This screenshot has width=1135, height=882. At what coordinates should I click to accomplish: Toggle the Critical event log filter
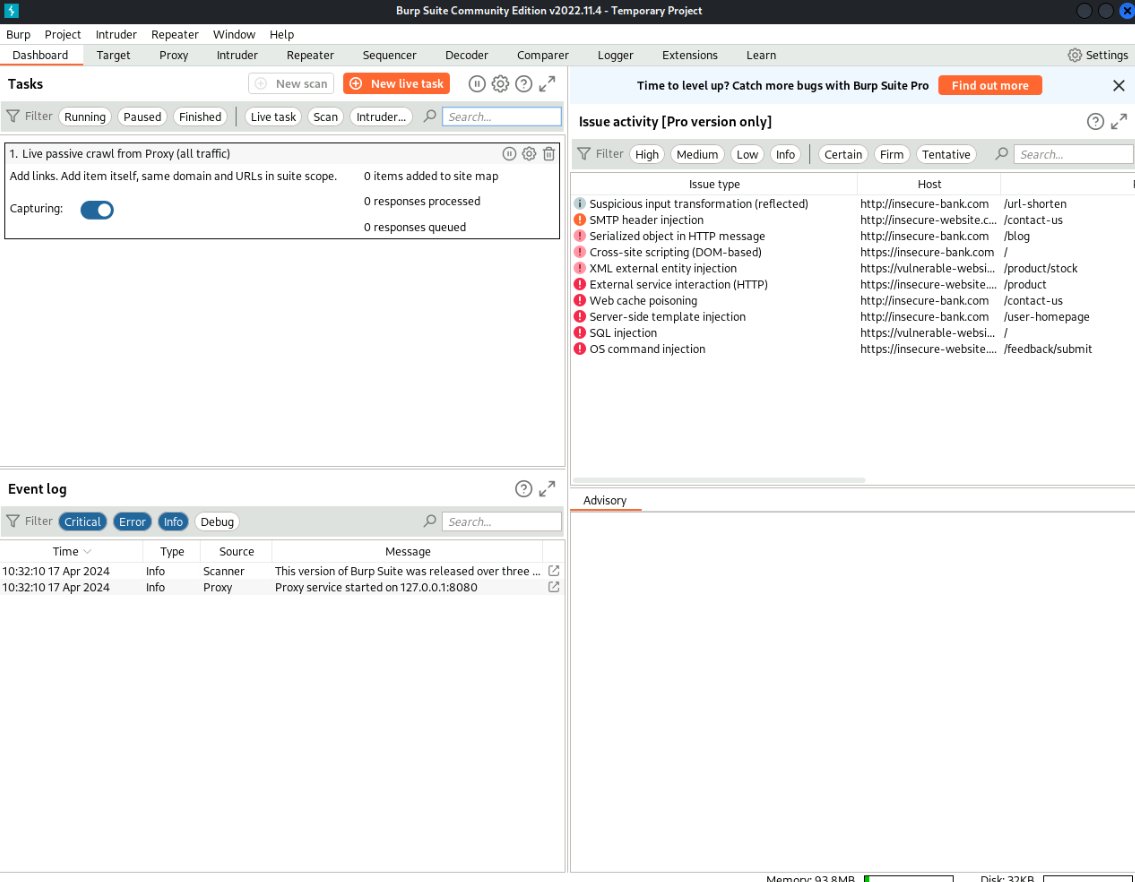tap(83, 521)
